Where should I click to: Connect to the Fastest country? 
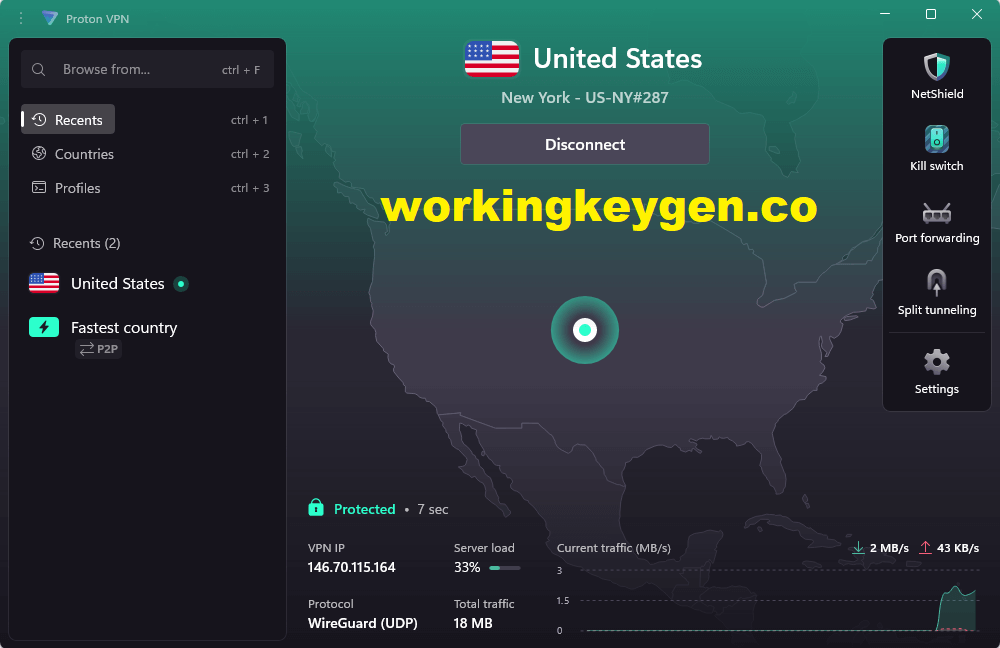(x=123, y=327)
